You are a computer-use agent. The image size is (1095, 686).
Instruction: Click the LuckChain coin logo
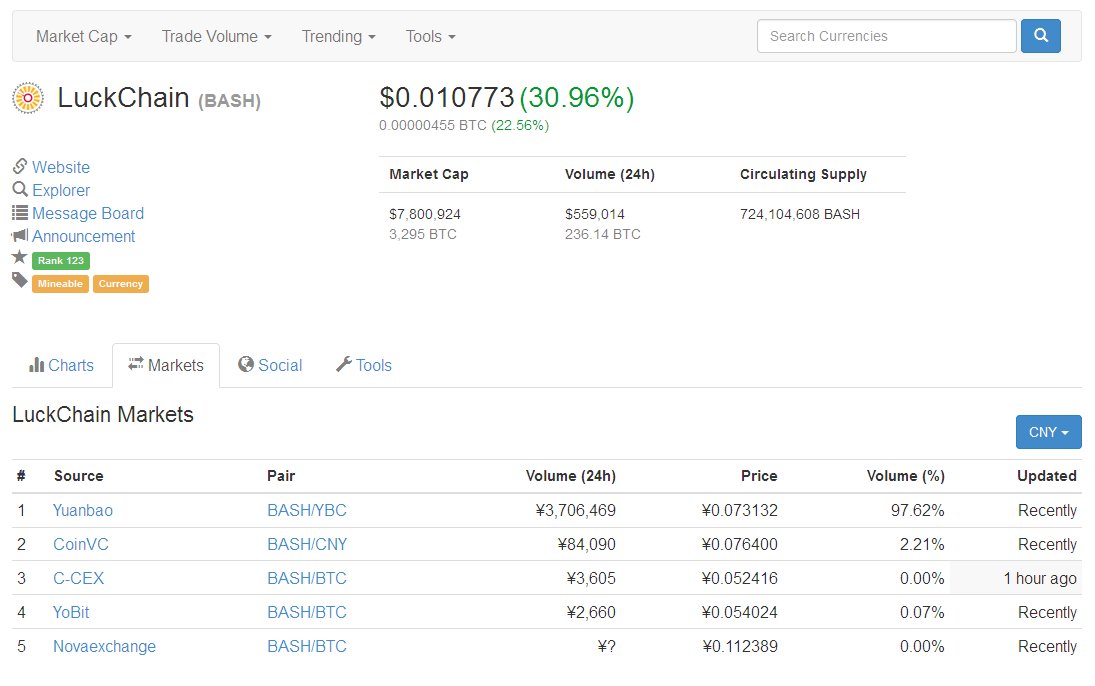(27, 97)
